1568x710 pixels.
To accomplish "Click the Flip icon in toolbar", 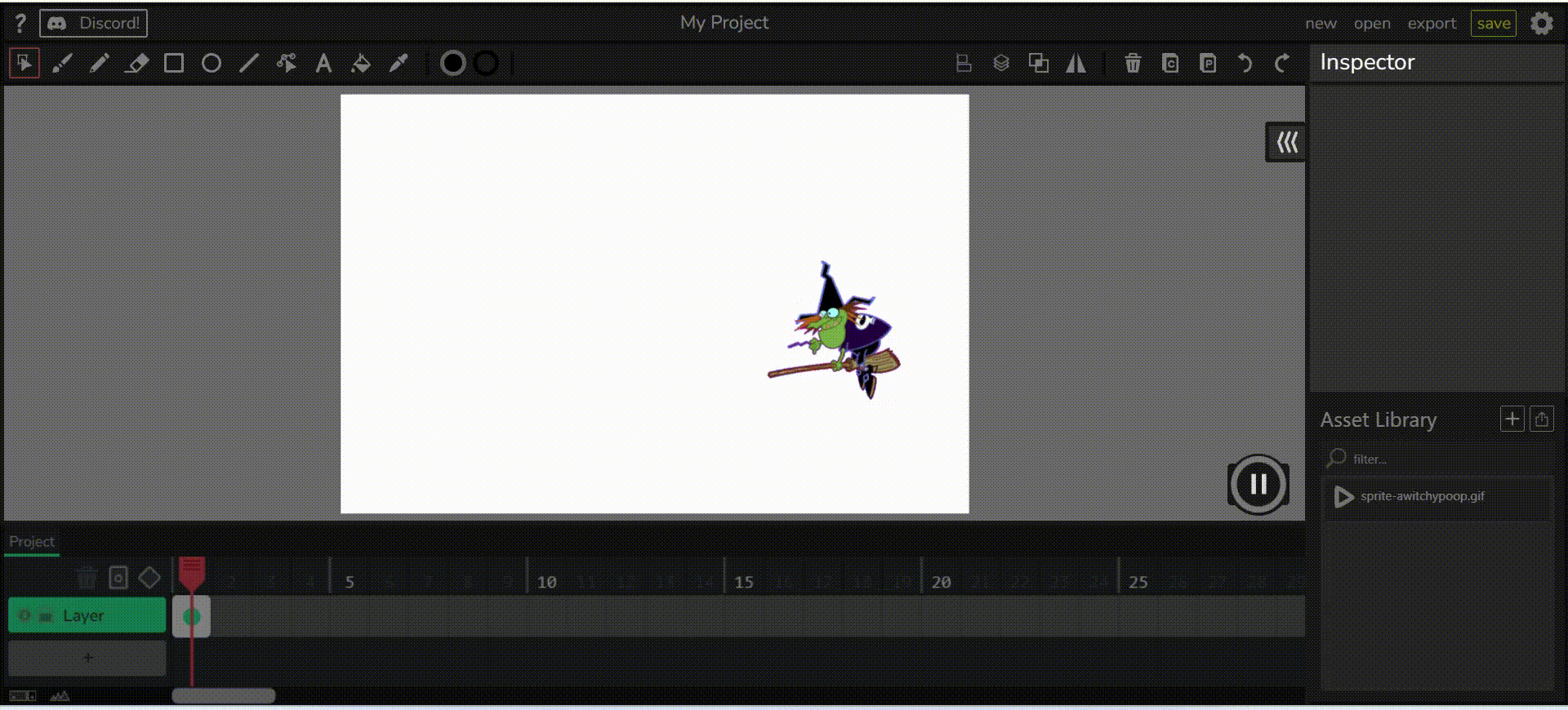I will pos(1076,63).
